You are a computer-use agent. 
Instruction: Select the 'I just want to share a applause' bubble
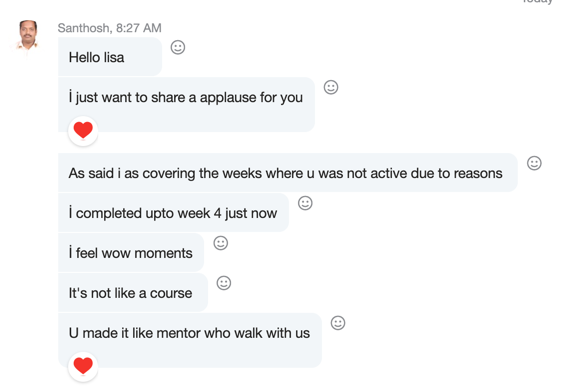pyautogui.click(x=187, y=105)
